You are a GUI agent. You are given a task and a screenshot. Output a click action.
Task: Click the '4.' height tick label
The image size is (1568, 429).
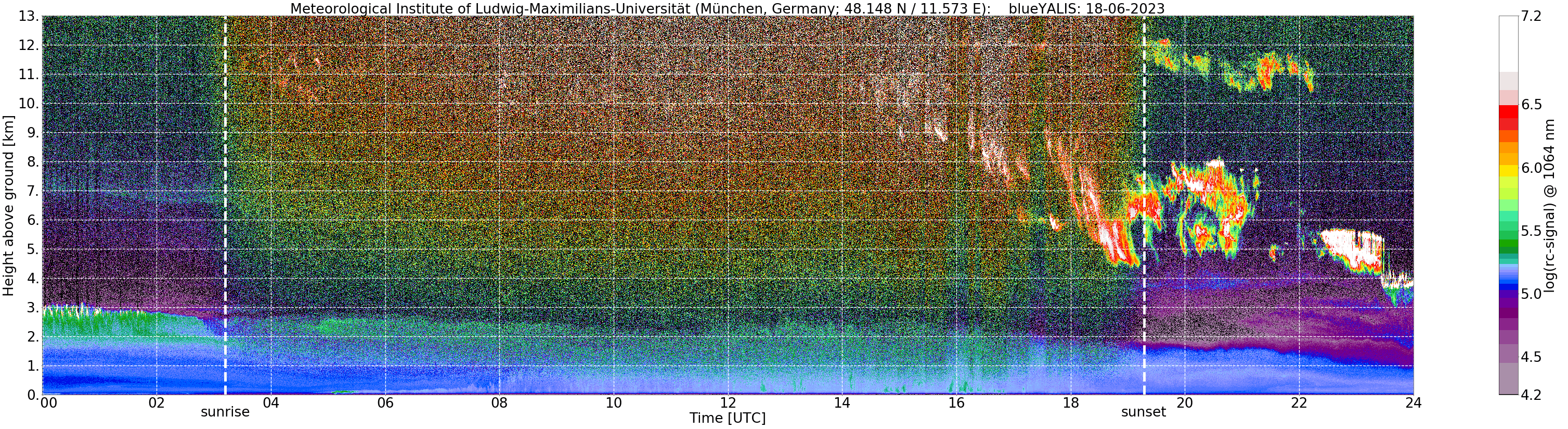point(32,279)
